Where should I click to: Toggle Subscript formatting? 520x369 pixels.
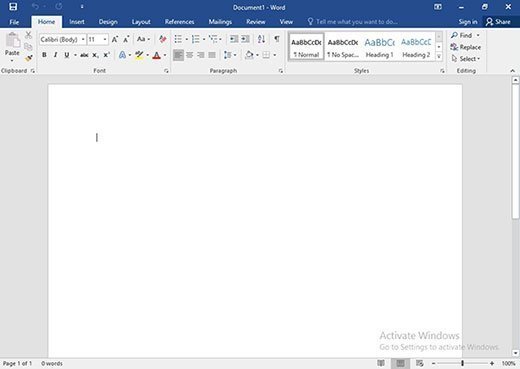pos(95,55)
